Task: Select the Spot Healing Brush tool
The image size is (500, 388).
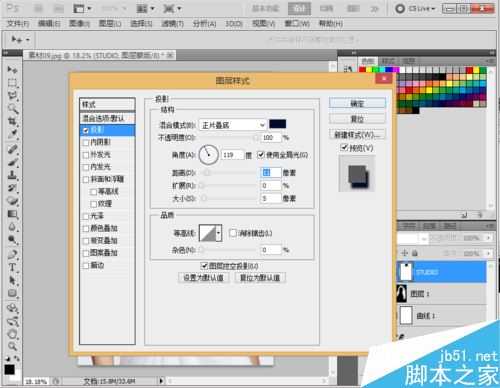Action: pyautogui.click(x=12, y=149)
